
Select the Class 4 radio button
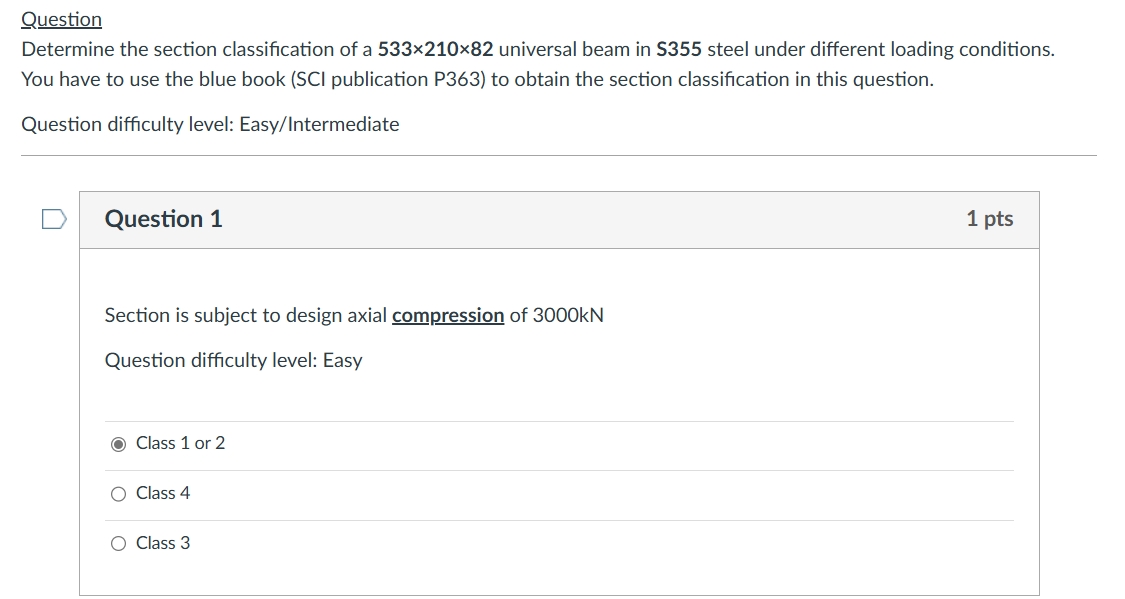click(x=119, y=492)
